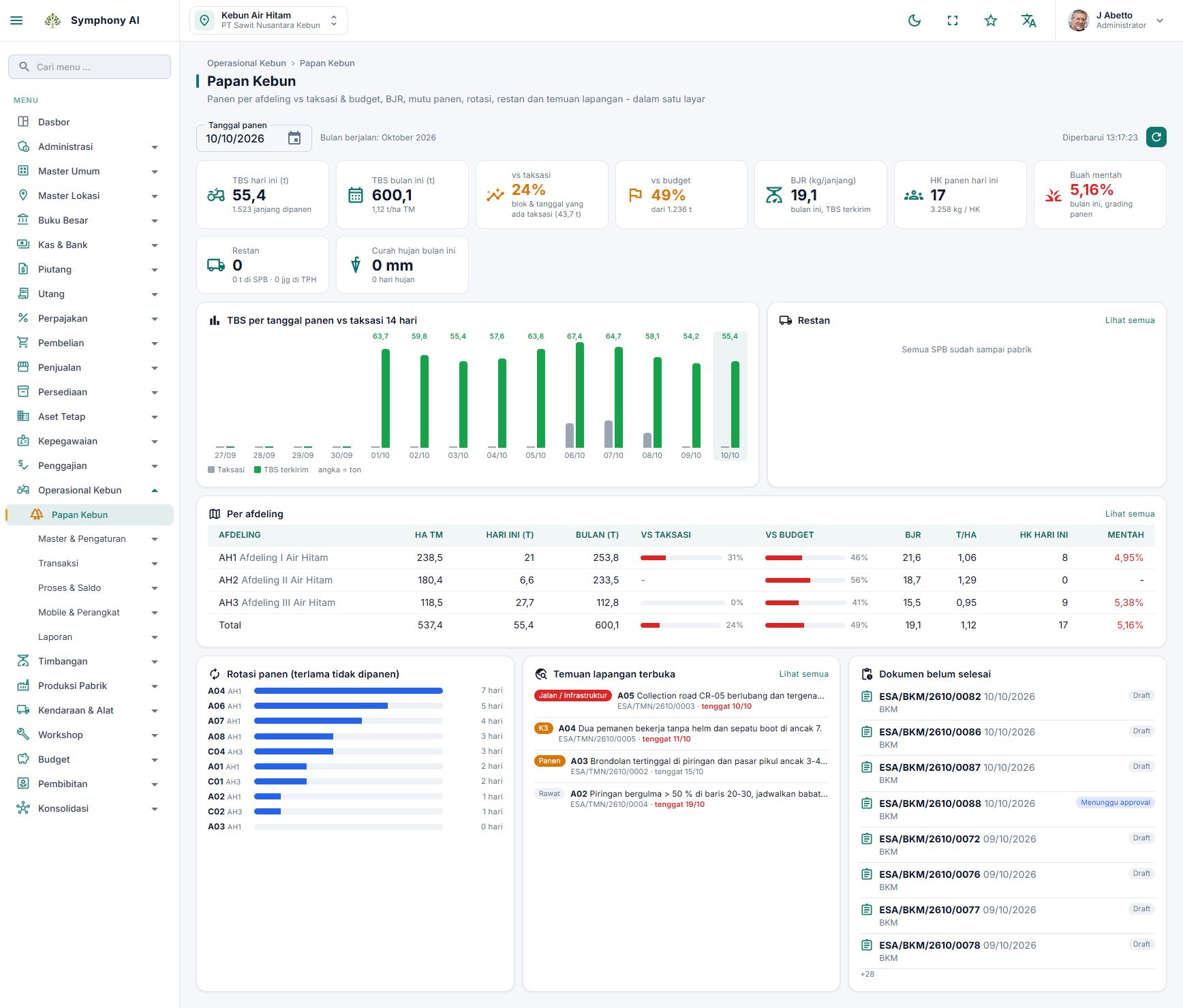1183x1008 pixels.
Task: Open the Transaksi submenu item
Action: pos(89,563)
